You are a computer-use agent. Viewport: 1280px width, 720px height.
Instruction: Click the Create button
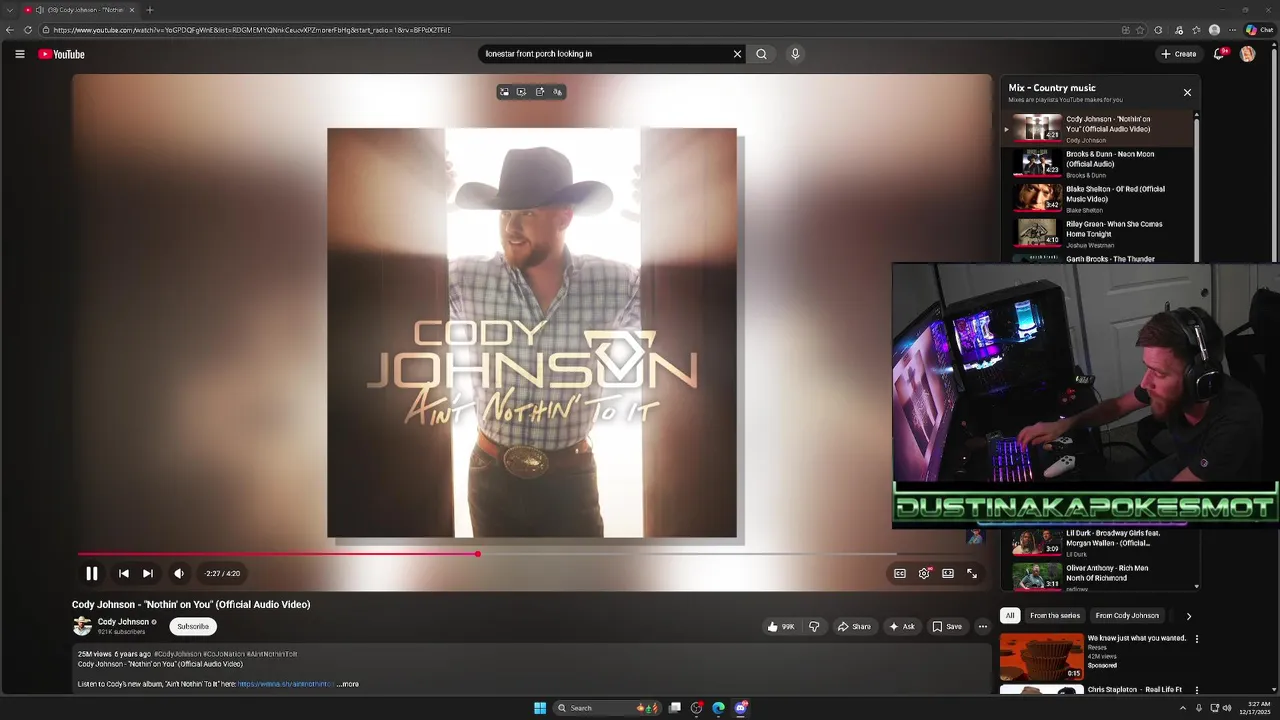[x=1179, y=54]
